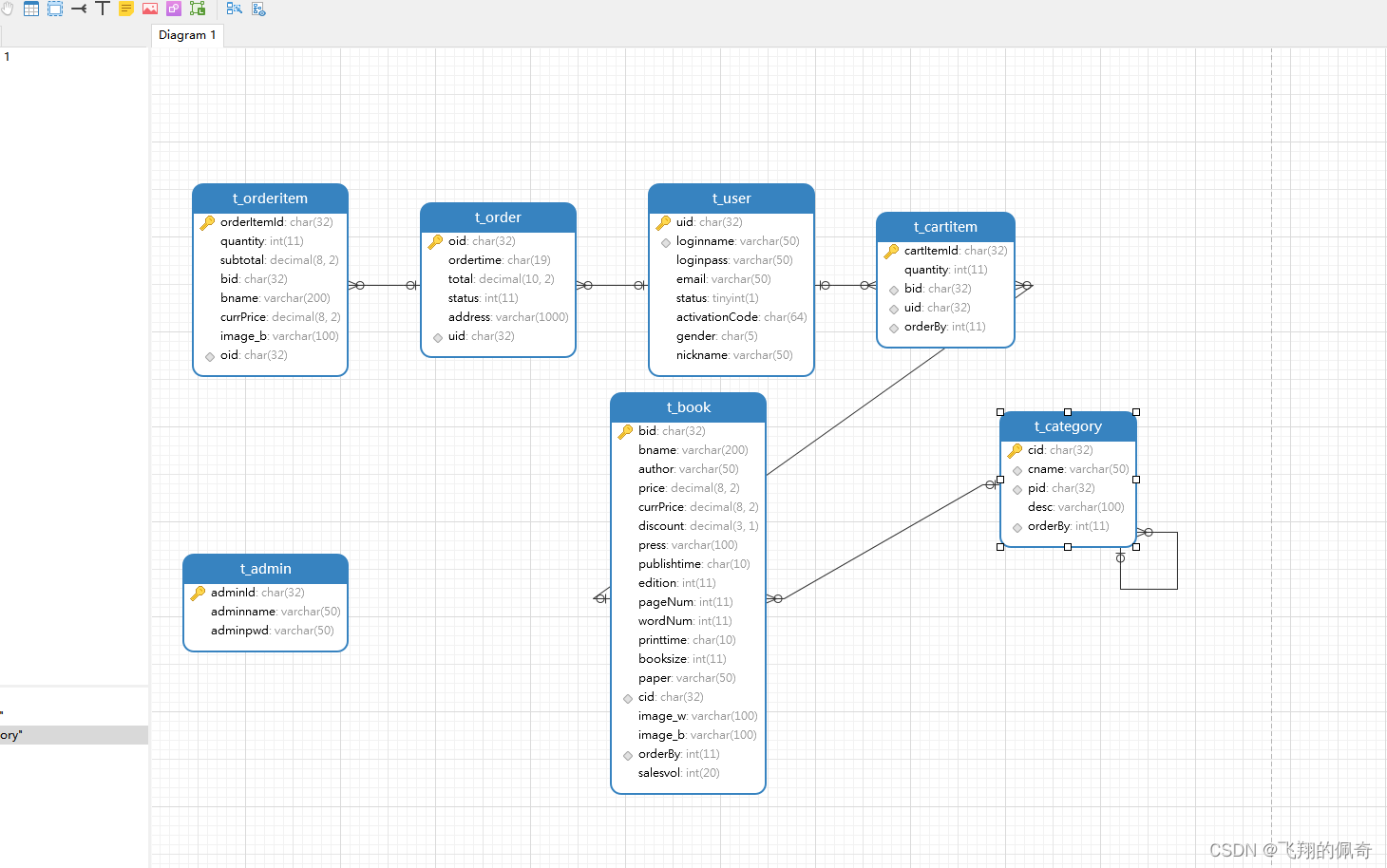Click the diagram preview eye icon
This screenshot has width=1387, height=868.
[x=258, y=9]
